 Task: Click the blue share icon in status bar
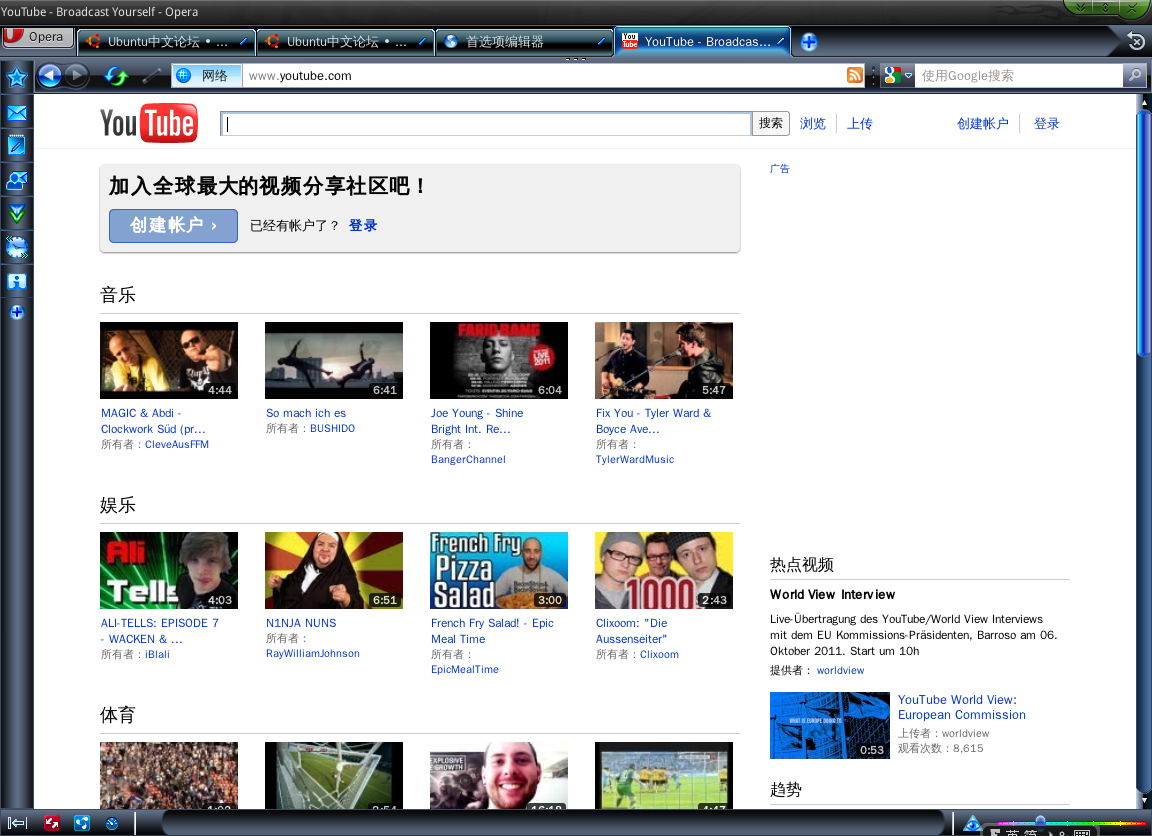pos(82,824)
